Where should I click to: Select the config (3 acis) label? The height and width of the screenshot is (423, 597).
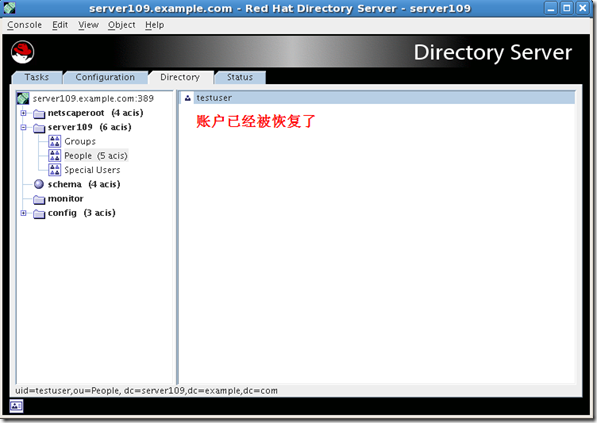(81, 213)
